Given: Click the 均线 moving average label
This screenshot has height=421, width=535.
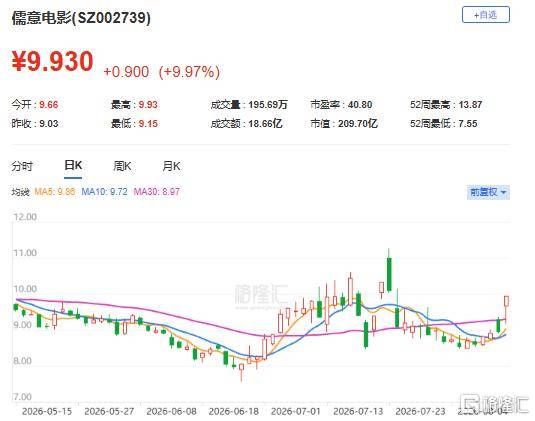Looking at the screenshot, I should click(x=20, y=192).
